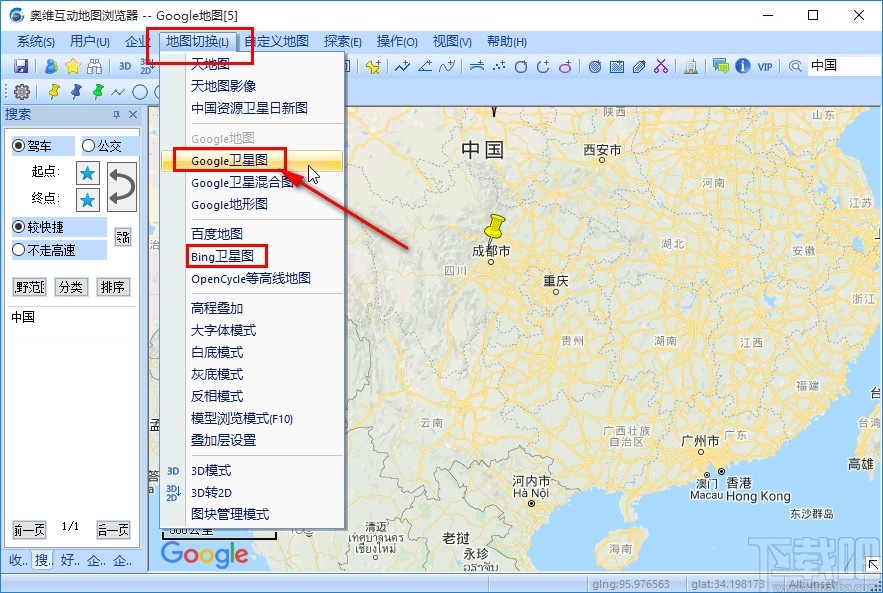Click the VIP icon on the toolbar
Image resolution: width=883 pixels, height=593 pixels.
[x=764, y=66]
